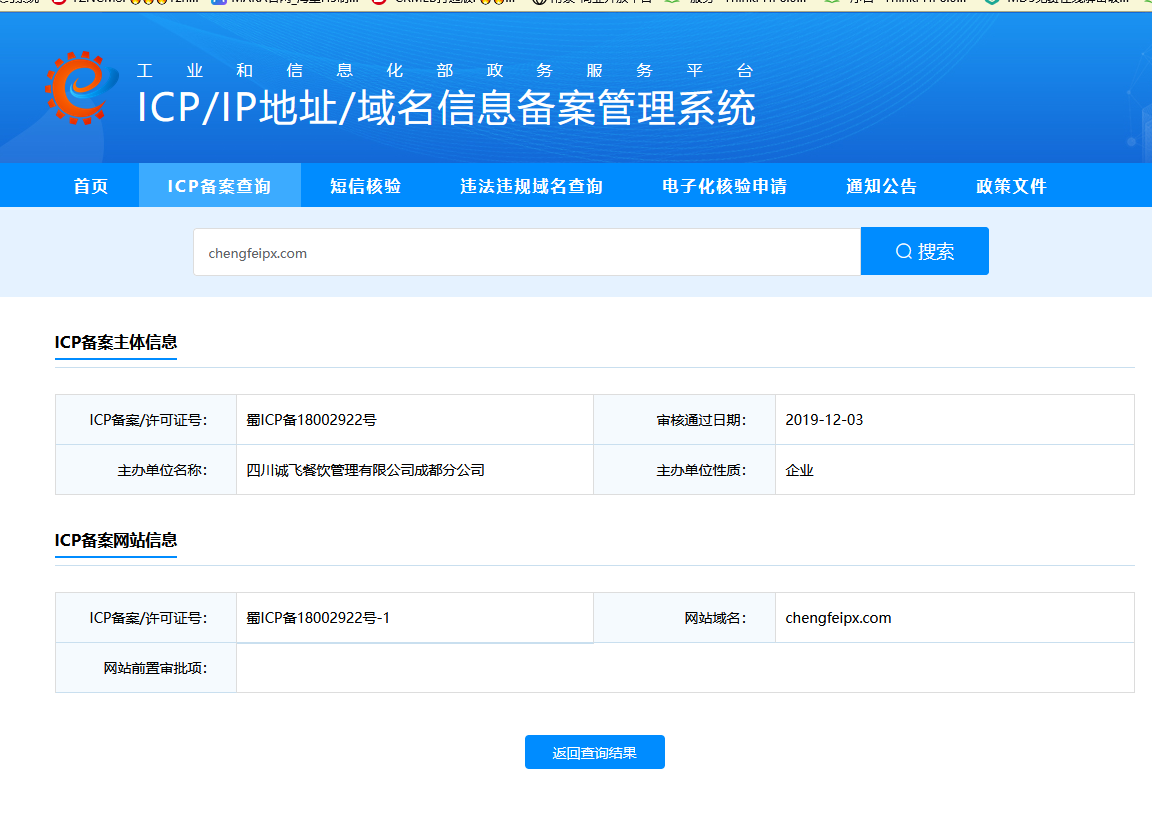Click the approval date 2019-12-03
The width and height of the screenshot is (1152, 827).
click(x=824, y=420)
